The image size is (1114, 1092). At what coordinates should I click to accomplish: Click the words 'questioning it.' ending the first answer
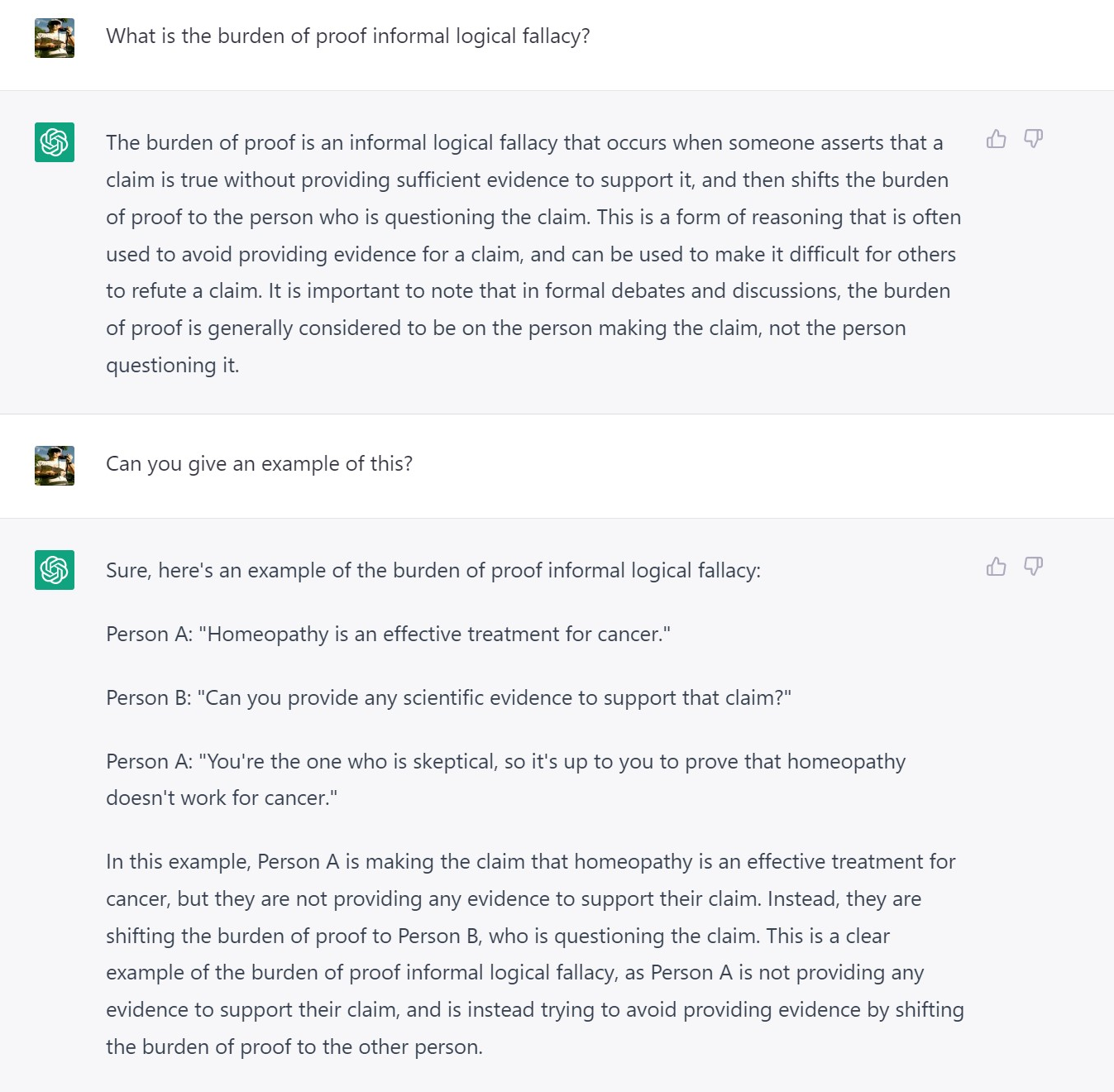173,366
